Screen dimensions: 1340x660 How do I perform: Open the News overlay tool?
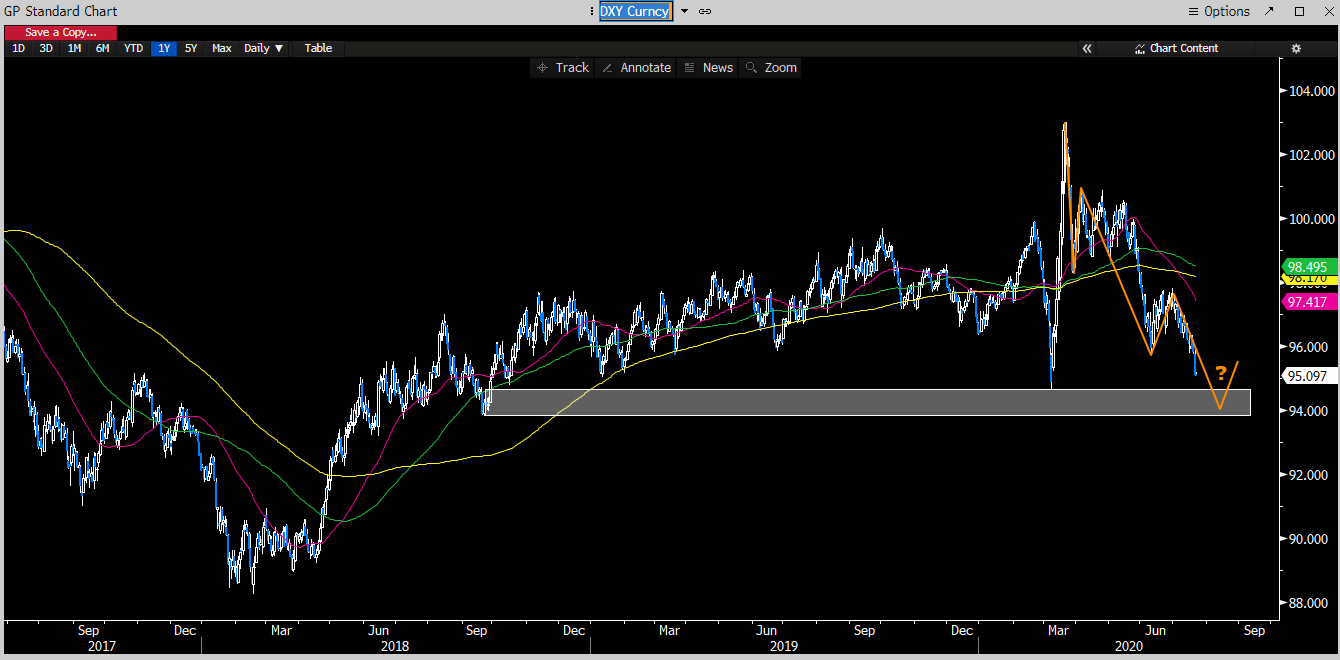(709, 67)
